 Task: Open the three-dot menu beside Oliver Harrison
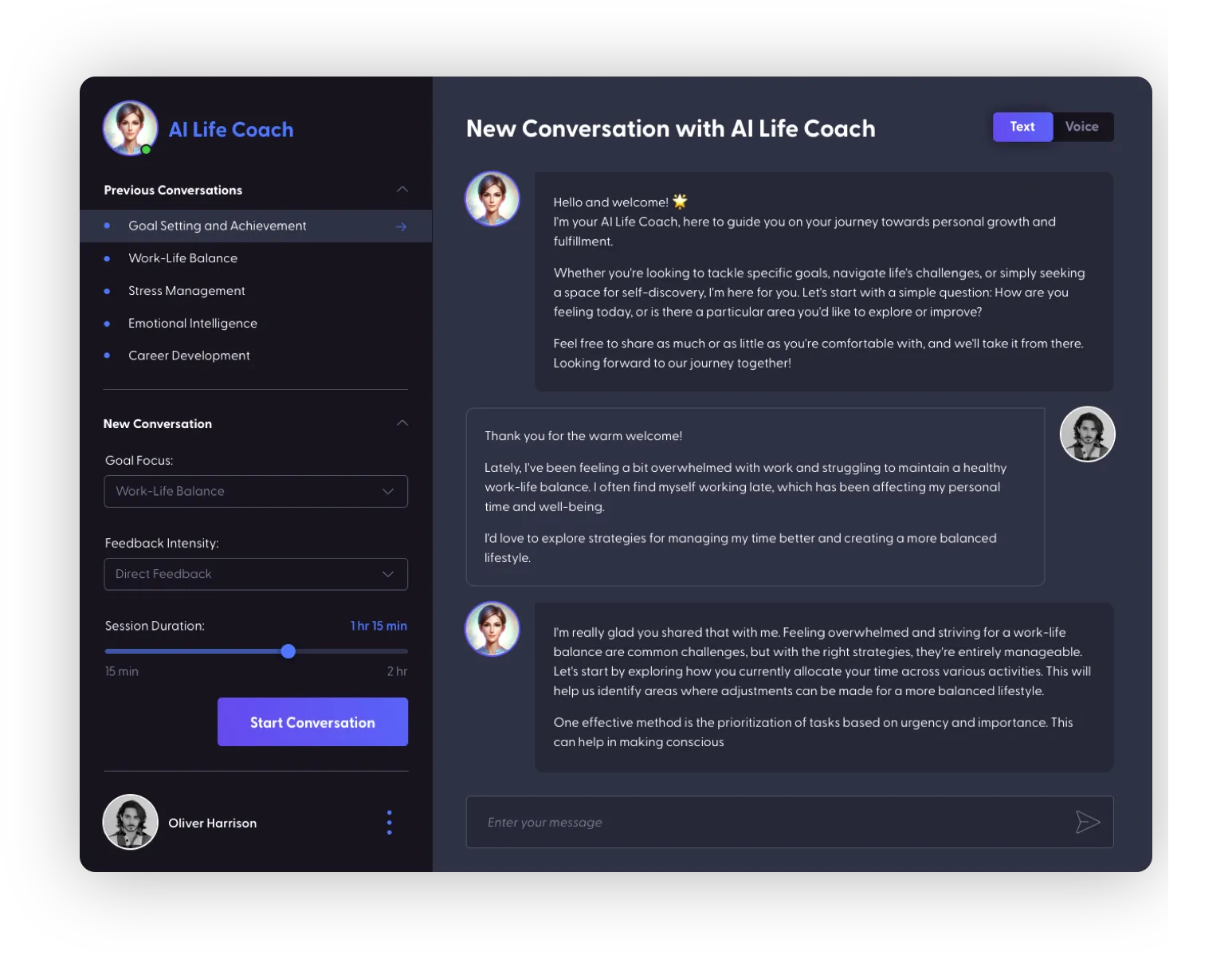coord(389,822)
